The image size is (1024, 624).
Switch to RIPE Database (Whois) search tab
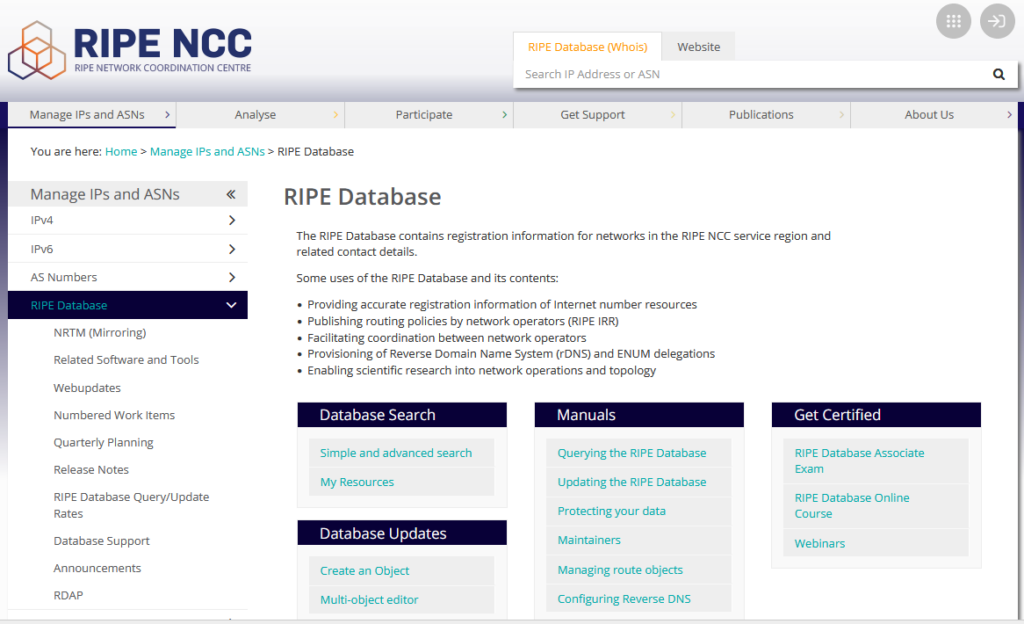coord(588,47)
